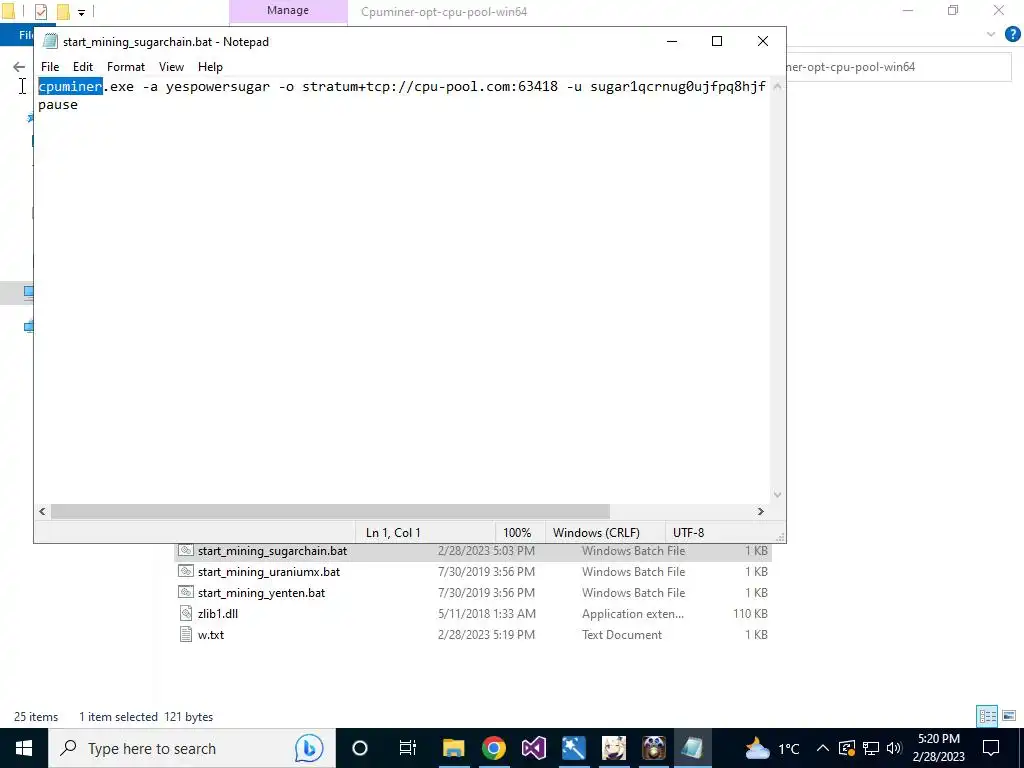The image size is (1024, 768).
Task: Open the Quick Access Toolbar dropdown arrow
Action: tap(82, 12)
